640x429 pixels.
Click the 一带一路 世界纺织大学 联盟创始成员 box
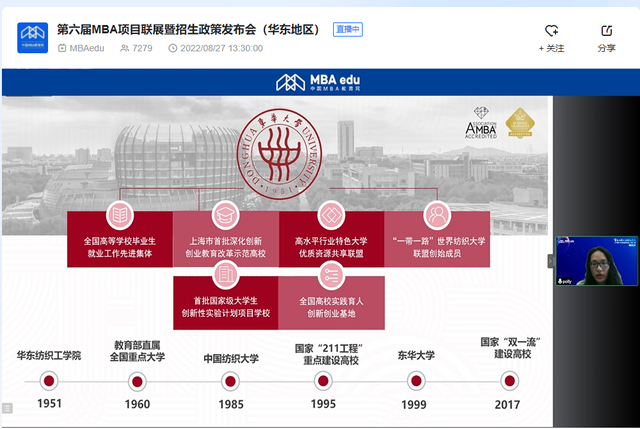click(x=437, y=239)
